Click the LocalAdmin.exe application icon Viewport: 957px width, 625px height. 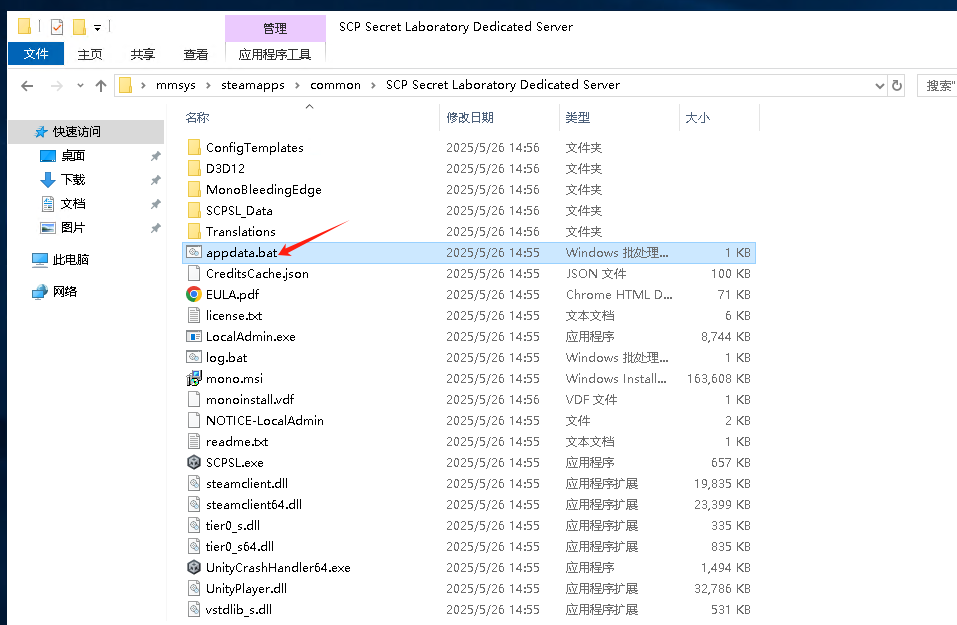click(194, 336)
